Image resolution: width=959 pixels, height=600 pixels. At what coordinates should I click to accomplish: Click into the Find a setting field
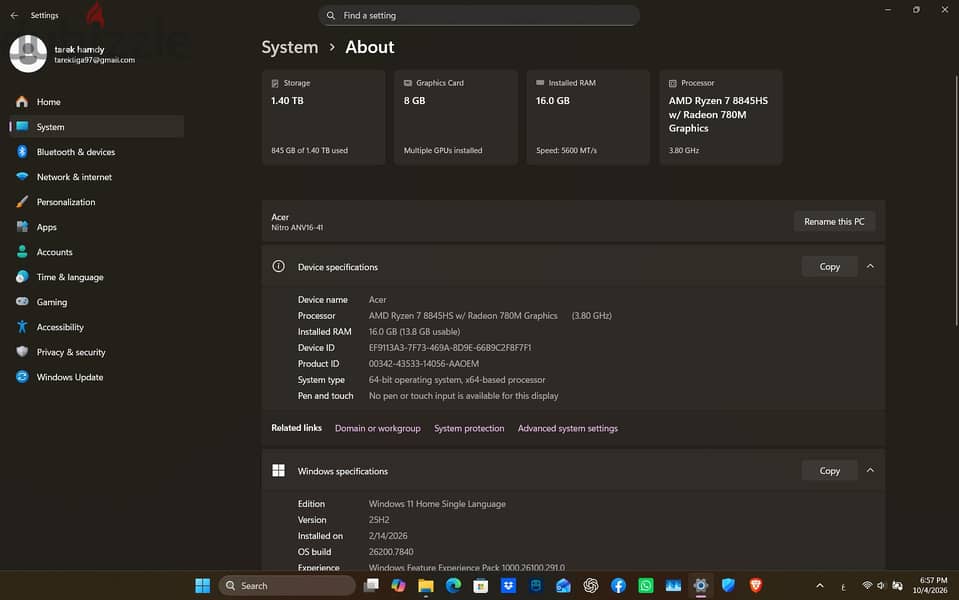(x=479, y=15)
